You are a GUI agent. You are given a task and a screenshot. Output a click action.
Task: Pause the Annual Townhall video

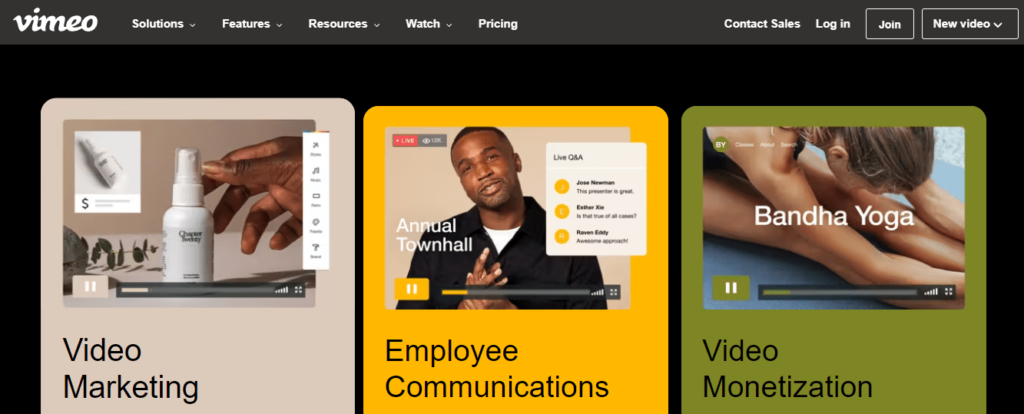point(411,289)
